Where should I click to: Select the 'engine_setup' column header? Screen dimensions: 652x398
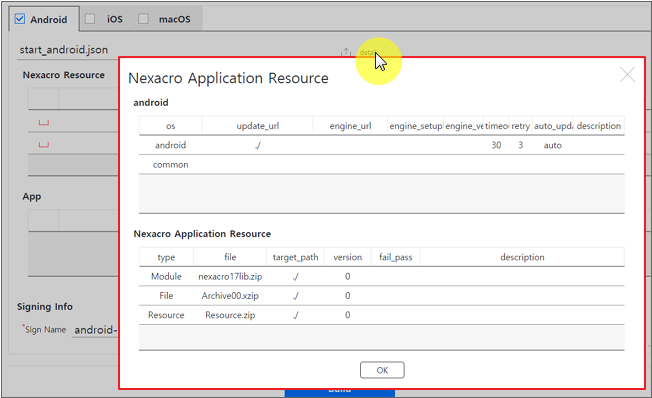tap(415, 126)
